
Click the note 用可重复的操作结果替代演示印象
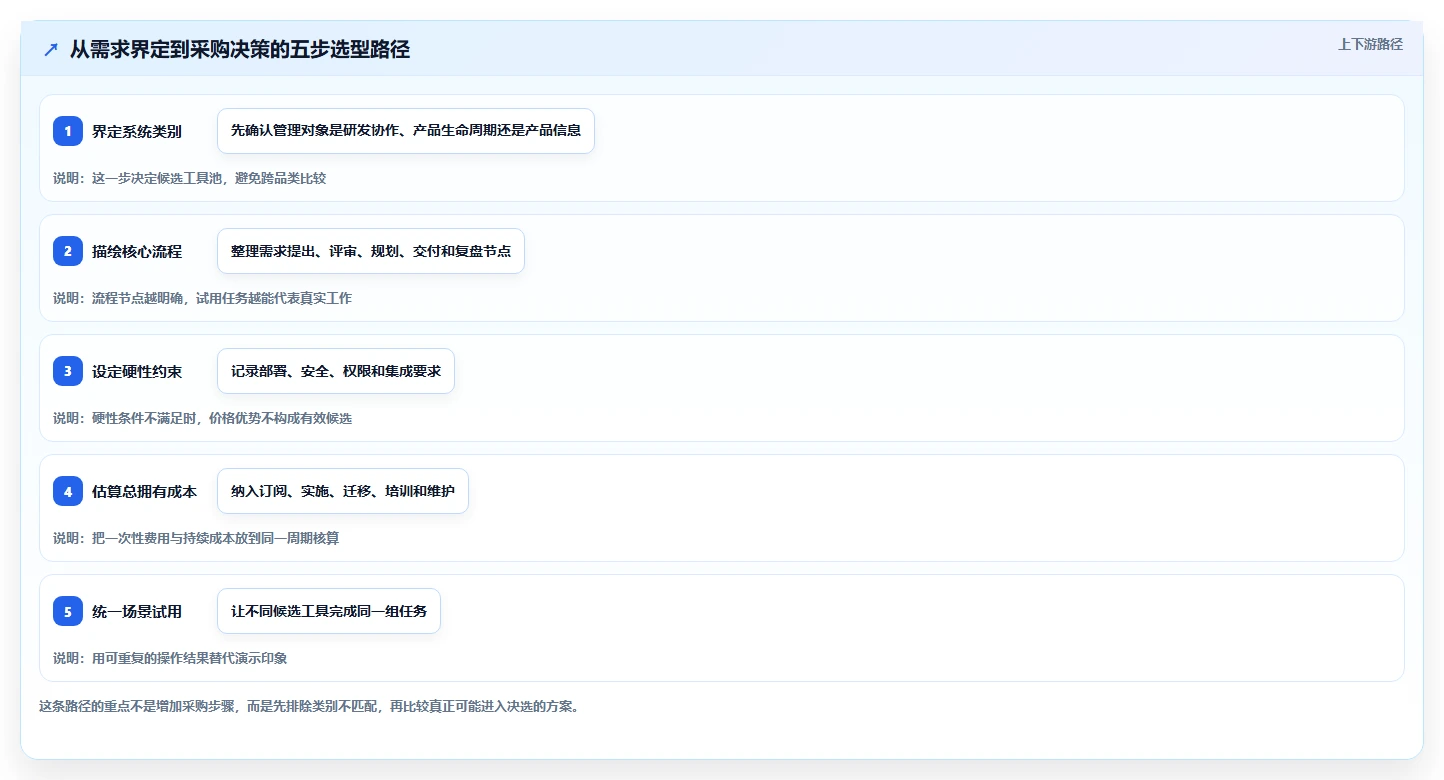(170, 658)
